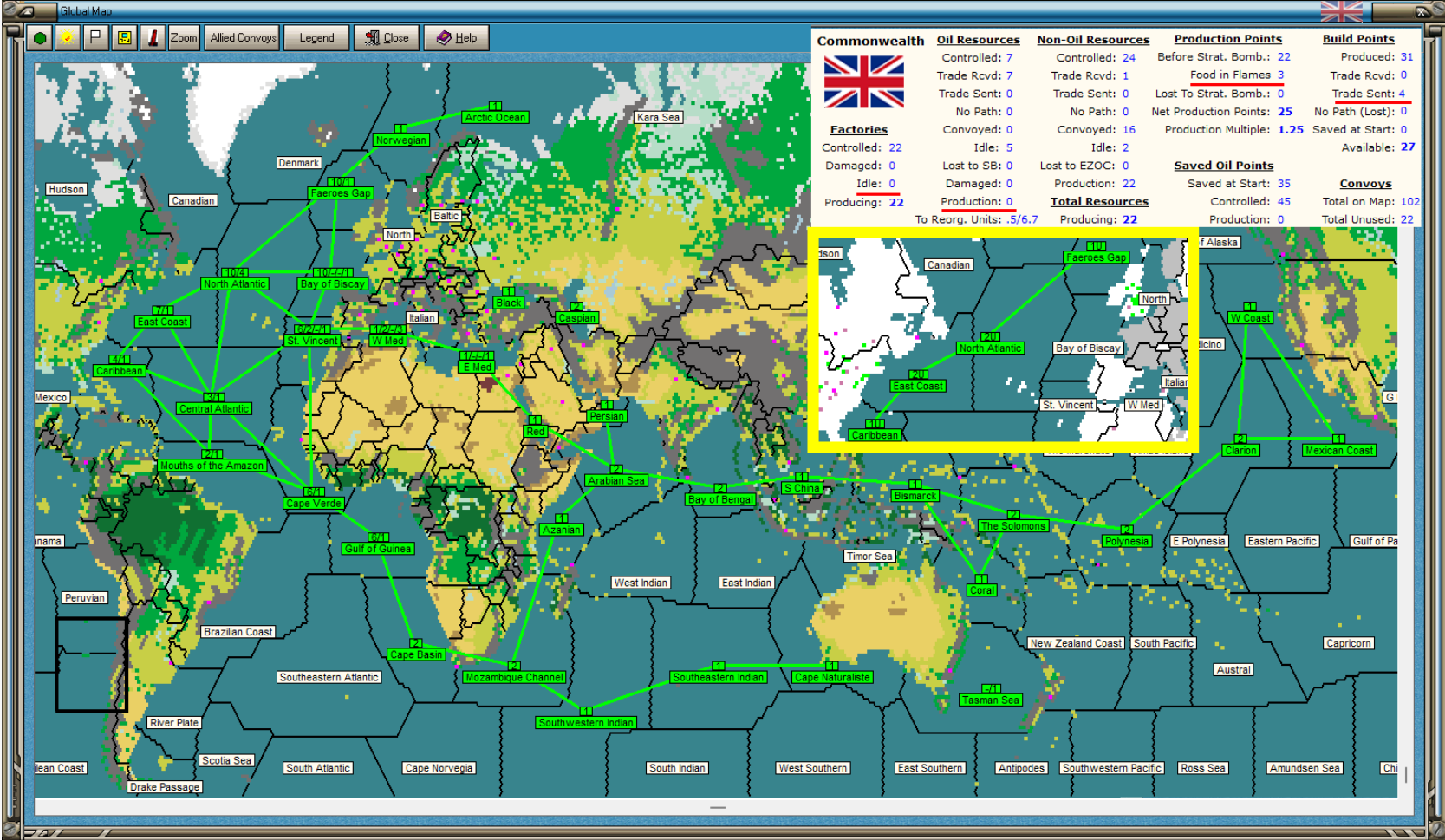Click the Scotia Sea label
Viewport: 1445px width, 840px height.
[x=227, y=760]
